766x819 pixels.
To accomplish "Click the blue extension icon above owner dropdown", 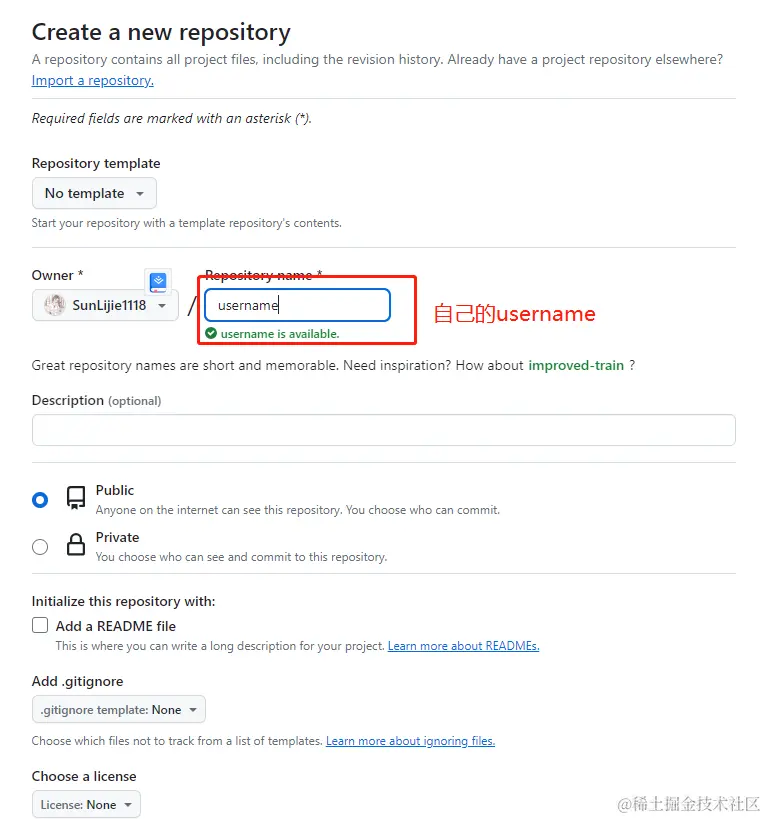I will point(158,282).
